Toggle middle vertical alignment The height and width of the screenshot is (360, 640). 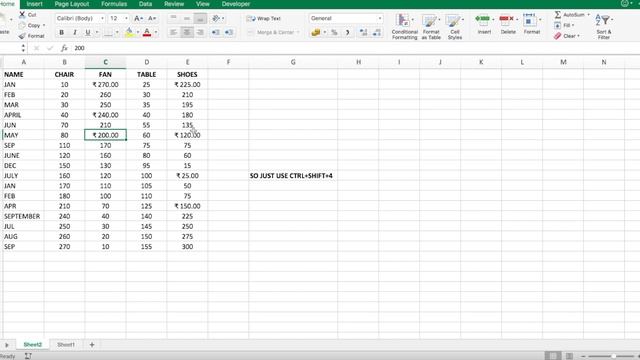187,18
